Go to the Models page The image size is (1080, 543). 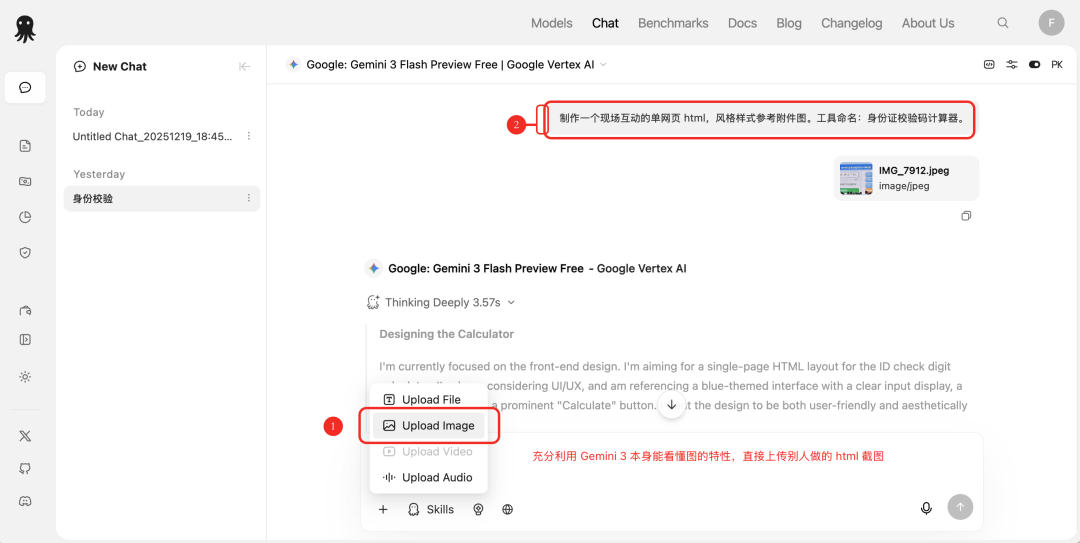(552, 23)
